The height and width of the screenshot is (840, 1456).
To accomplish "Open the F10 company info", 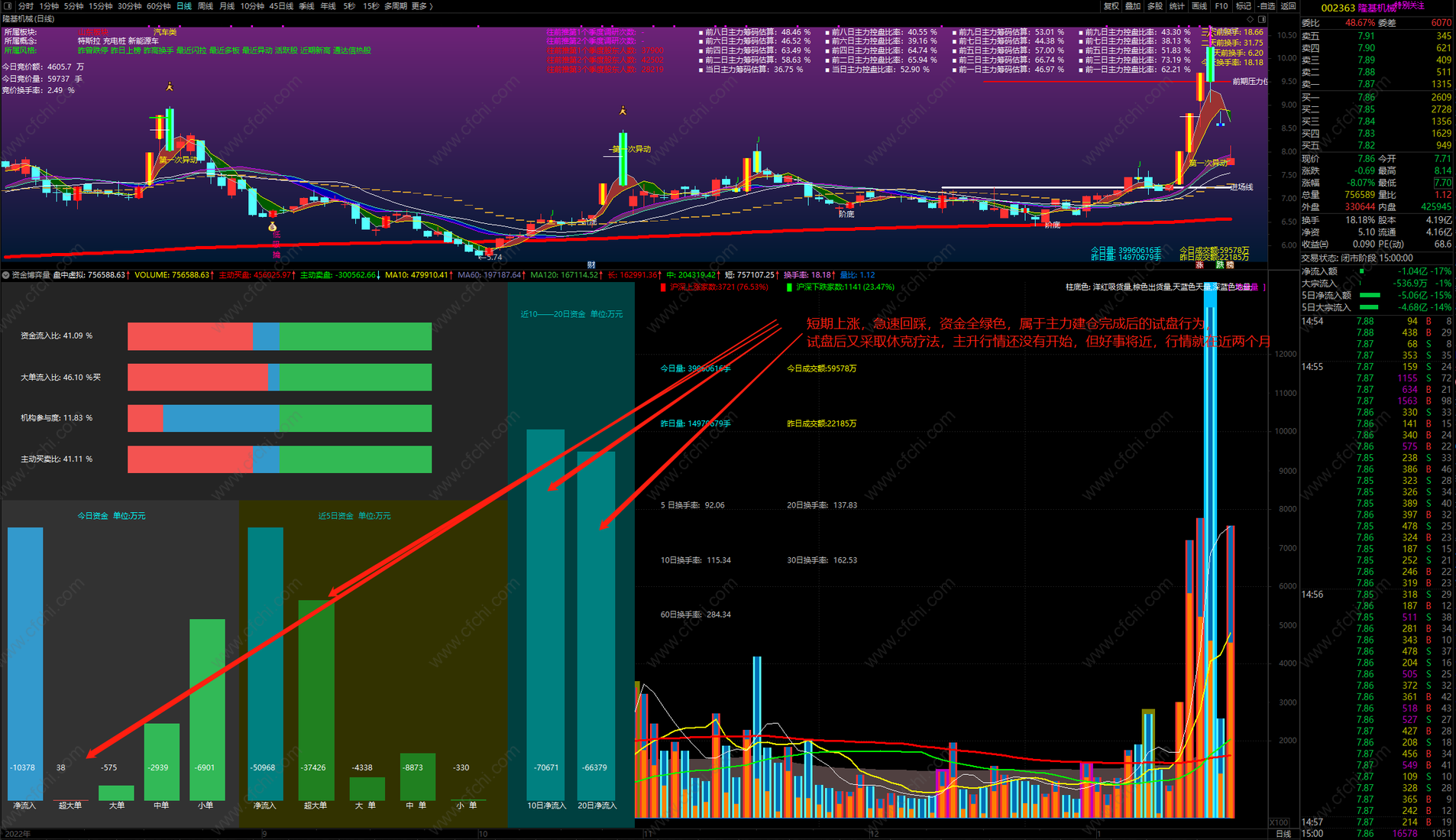I will pos(1221,6).
